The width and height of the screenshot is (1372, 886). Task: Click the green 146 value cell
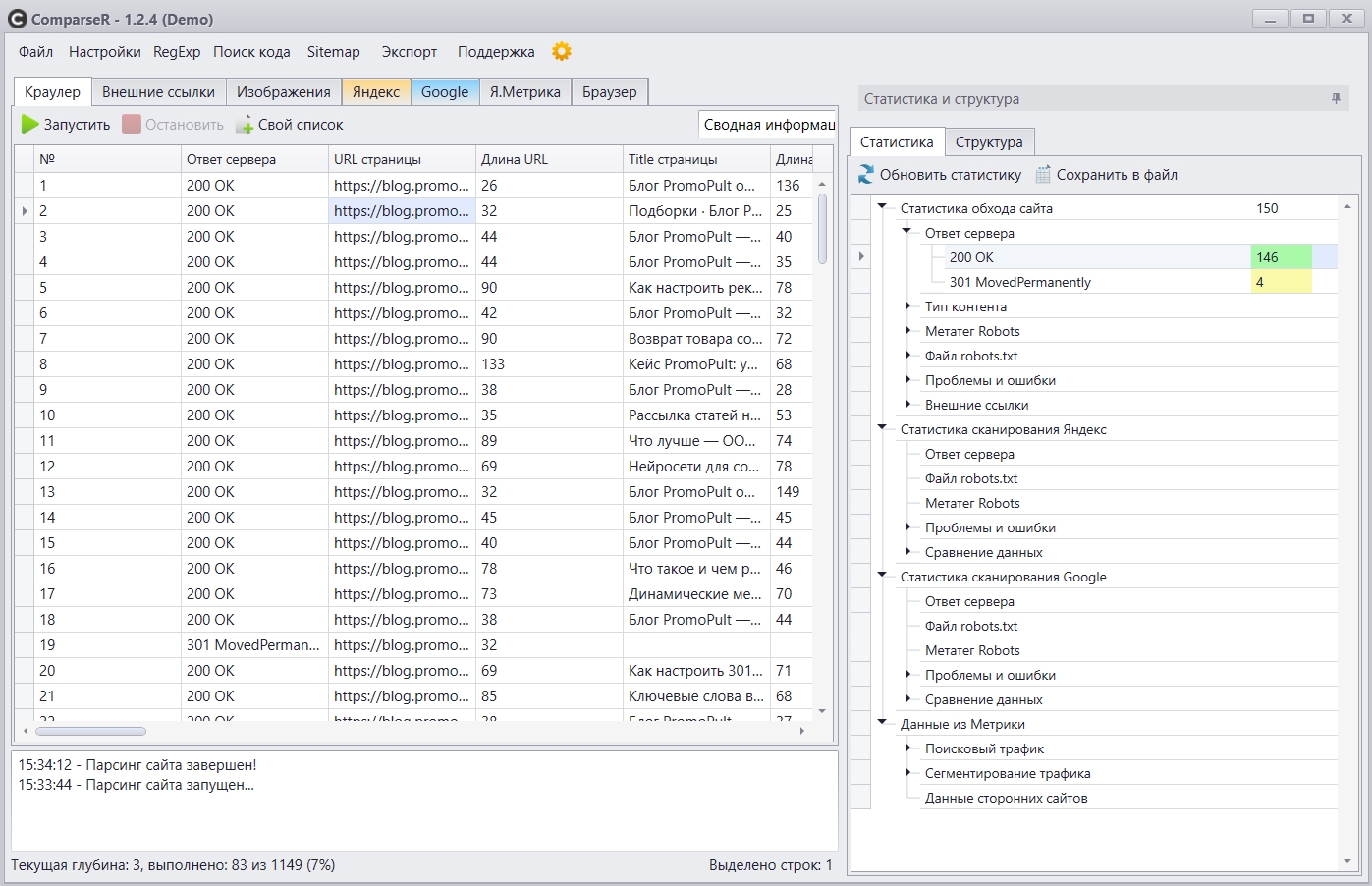1280,257
